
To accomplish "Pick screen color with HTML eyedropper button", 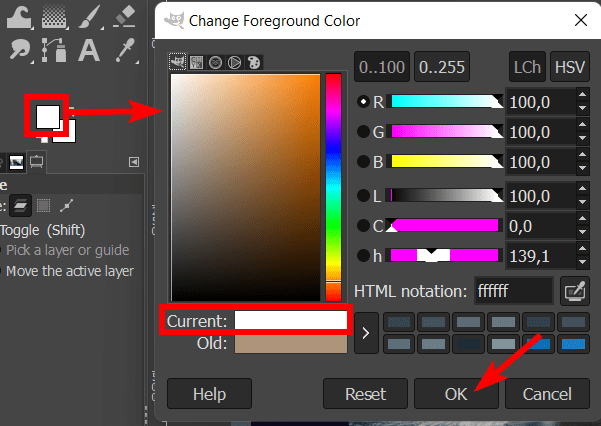I will [x=575, y=291].
